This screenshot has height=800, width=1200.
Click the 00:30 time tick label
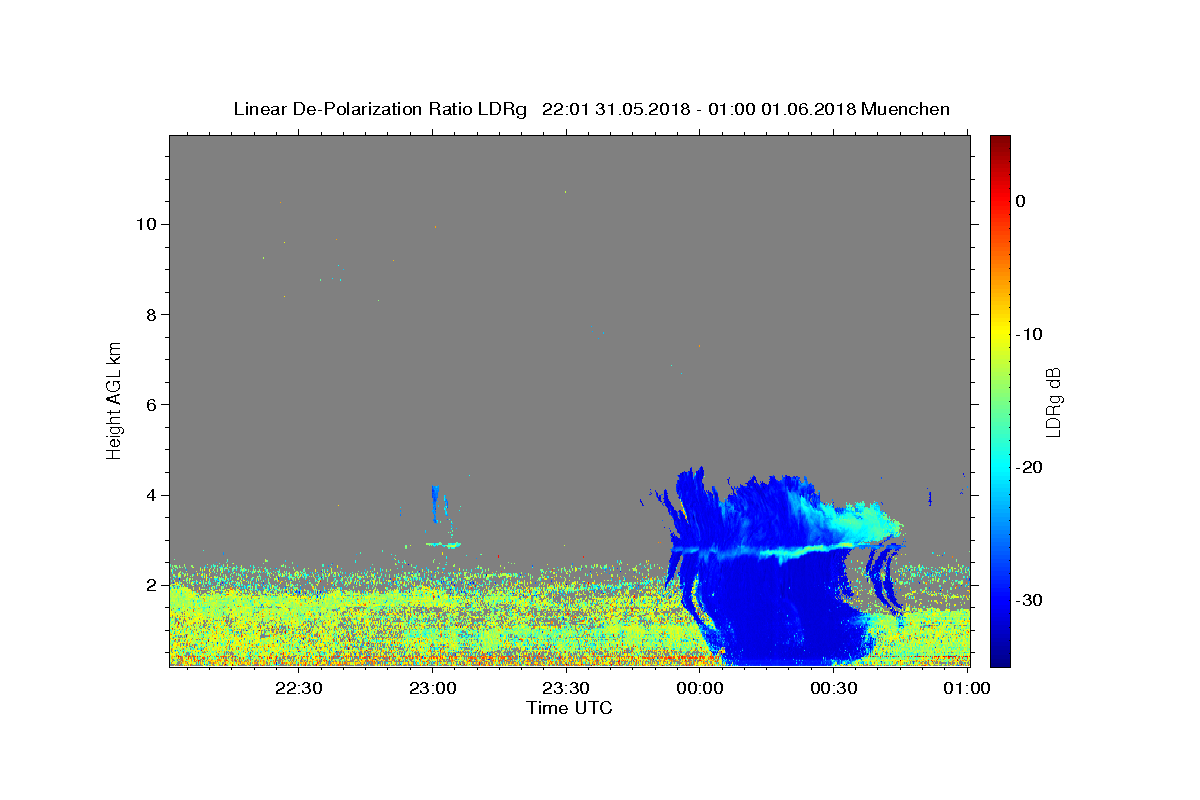[x=833, y=688]
